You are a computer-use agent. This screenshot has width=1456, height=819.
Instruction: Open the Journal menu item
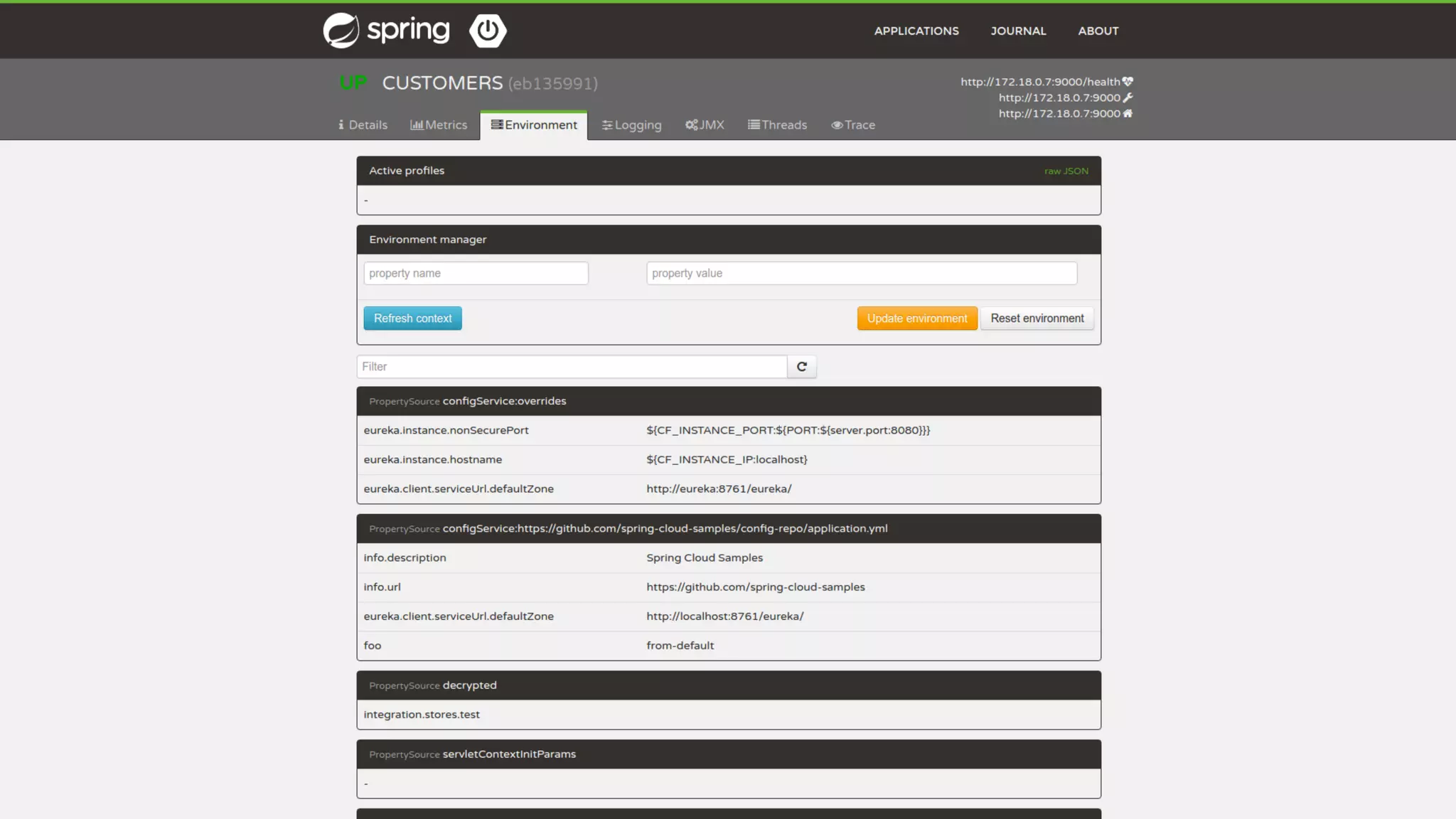point(1018,31)
